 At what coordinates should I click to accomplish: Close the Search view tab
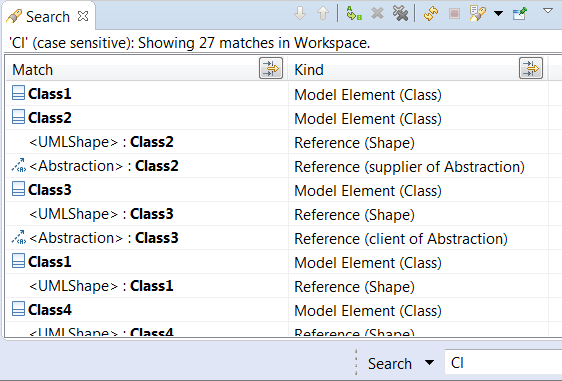coord(83,16)
